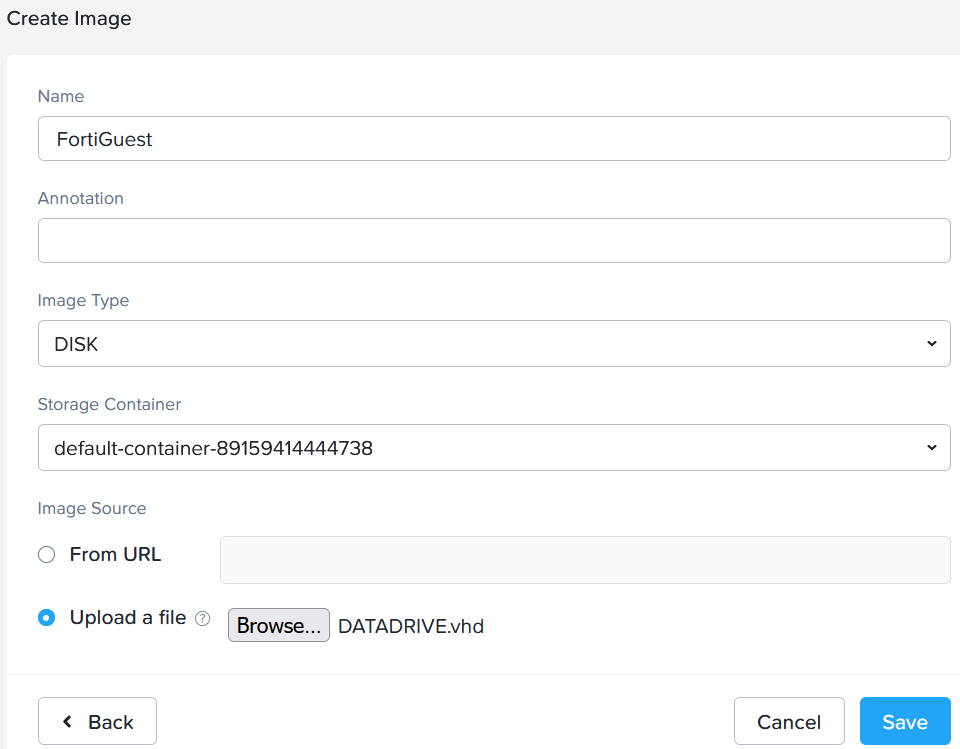This screenshot has height=749, width=960.
Task: Click the URL input field next to From URL
Action: (585, 559)
